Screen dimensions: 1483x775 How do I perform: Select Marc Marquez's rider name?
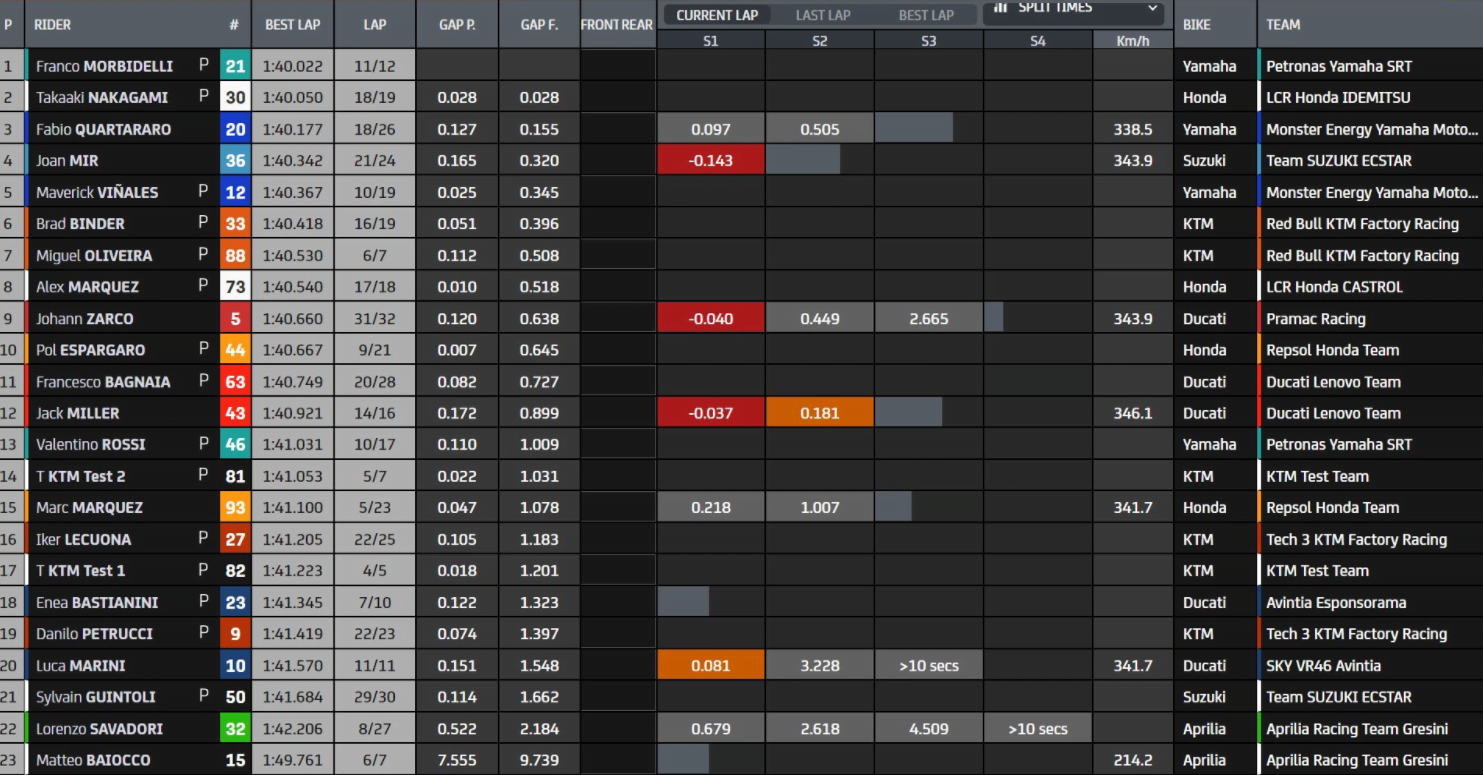89,507
